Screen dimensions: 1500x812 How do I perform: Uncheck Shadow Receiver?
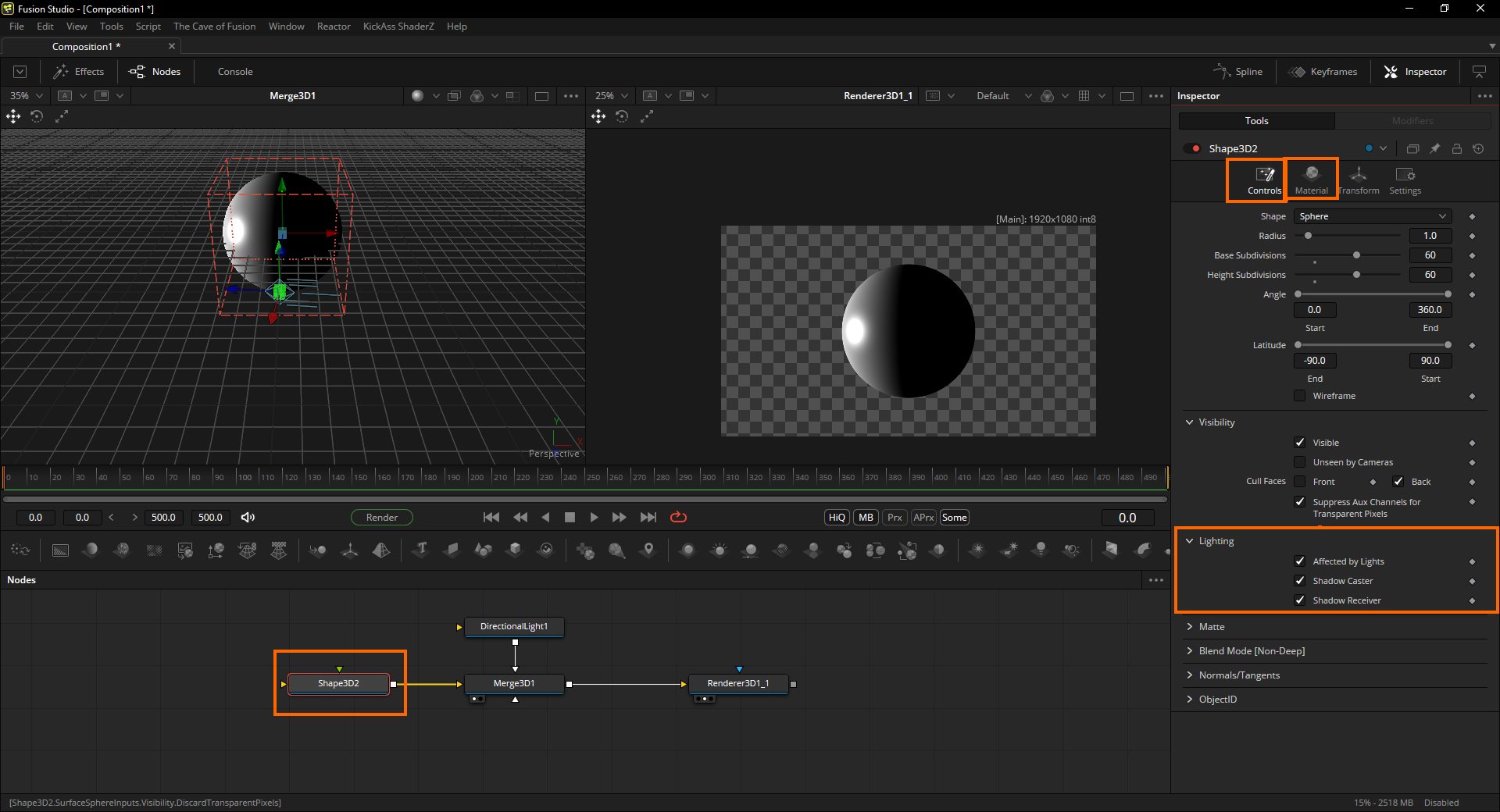tap(1300, 600)
